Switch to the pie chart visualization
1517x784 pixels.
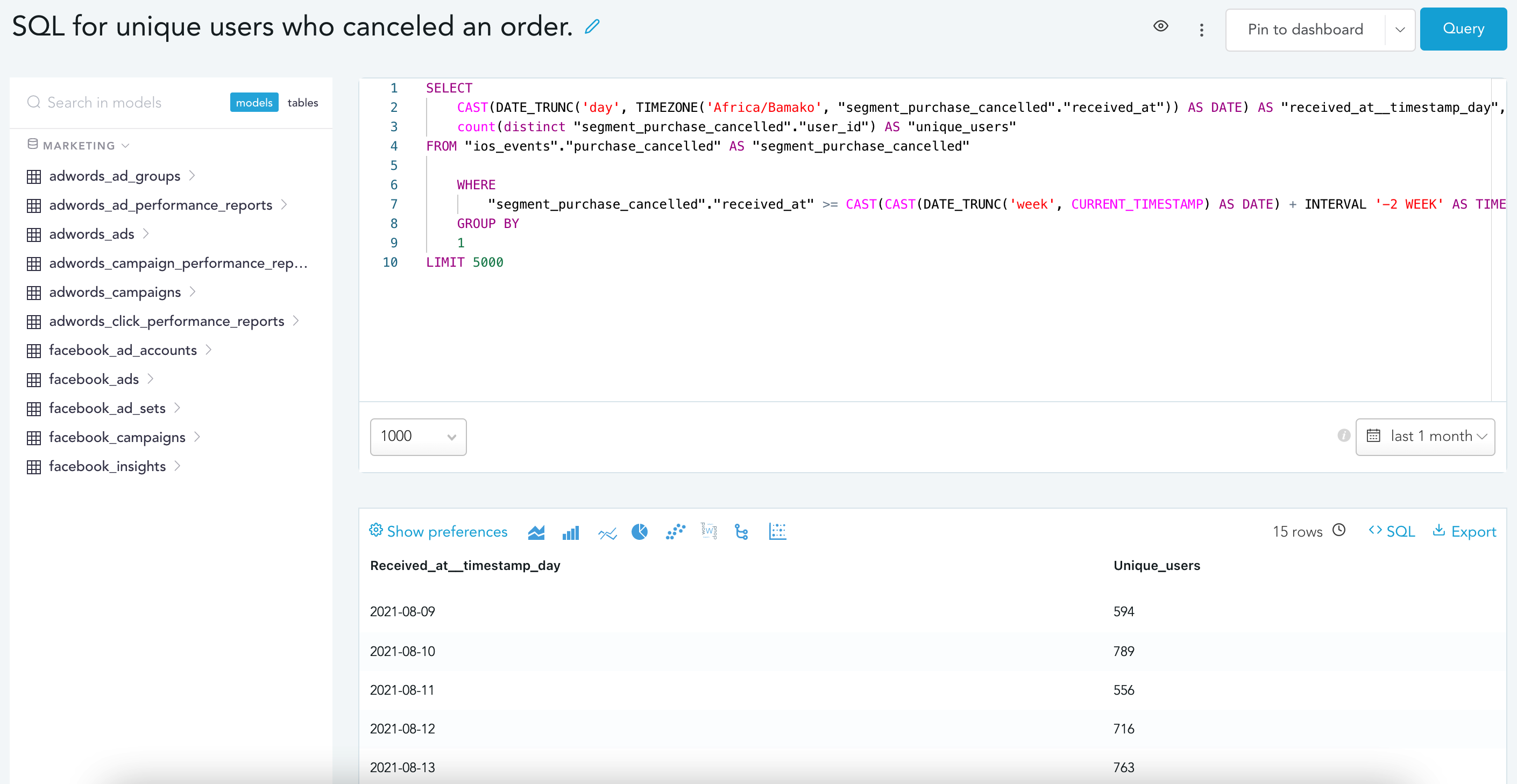point(640,532)
